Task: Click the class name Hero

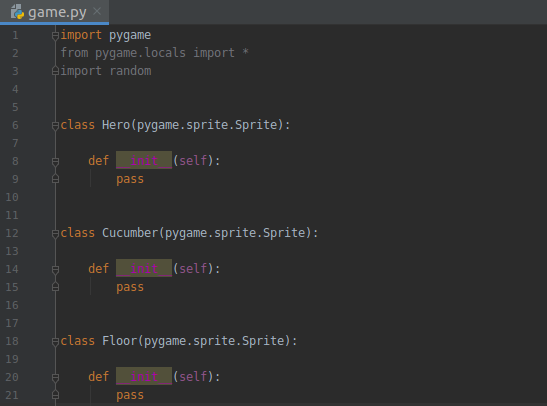Action: tap(116, 125)
